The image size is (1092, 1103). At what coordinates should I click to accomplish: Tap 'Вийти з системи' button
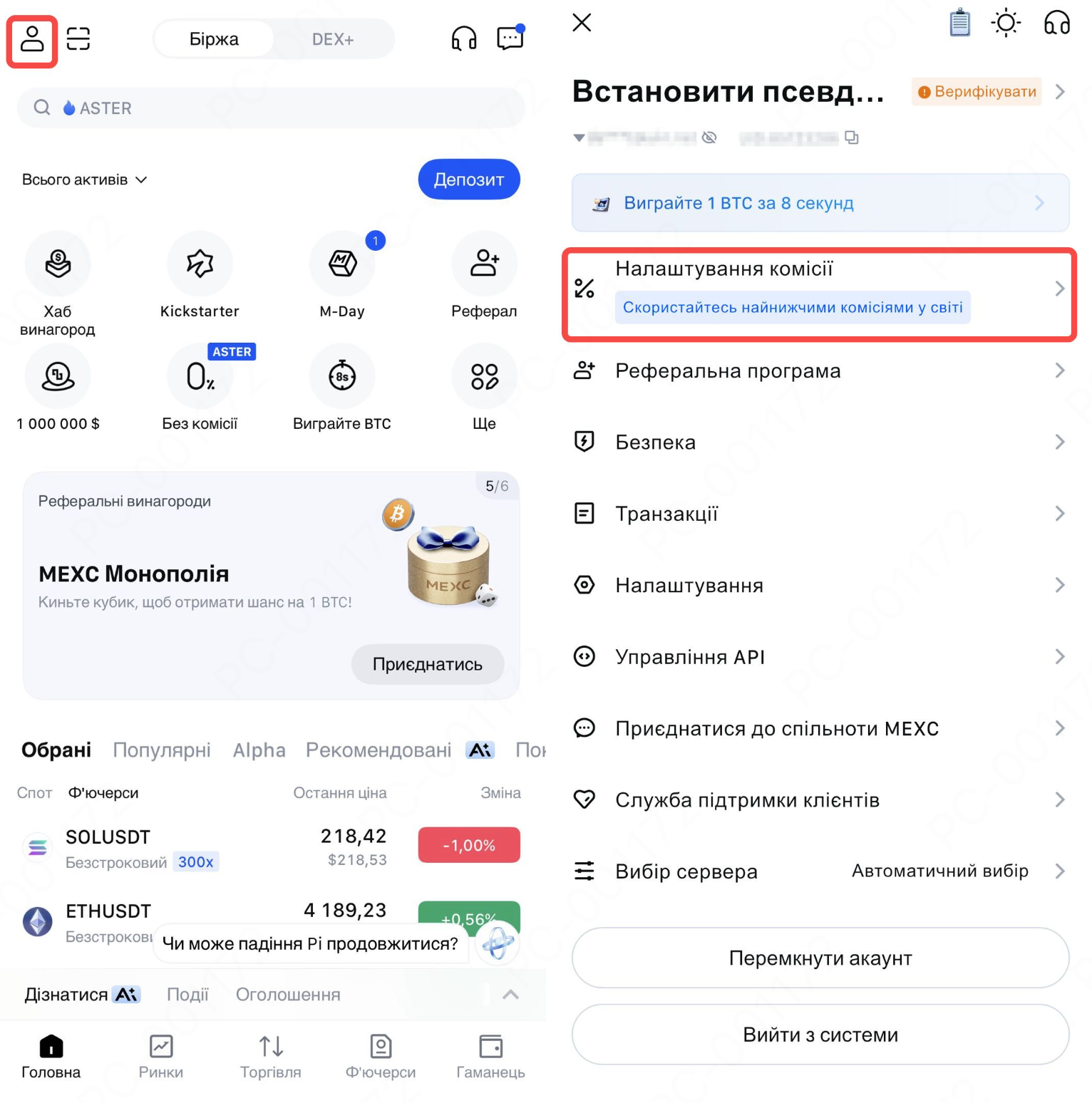(x=820, y=1035)
